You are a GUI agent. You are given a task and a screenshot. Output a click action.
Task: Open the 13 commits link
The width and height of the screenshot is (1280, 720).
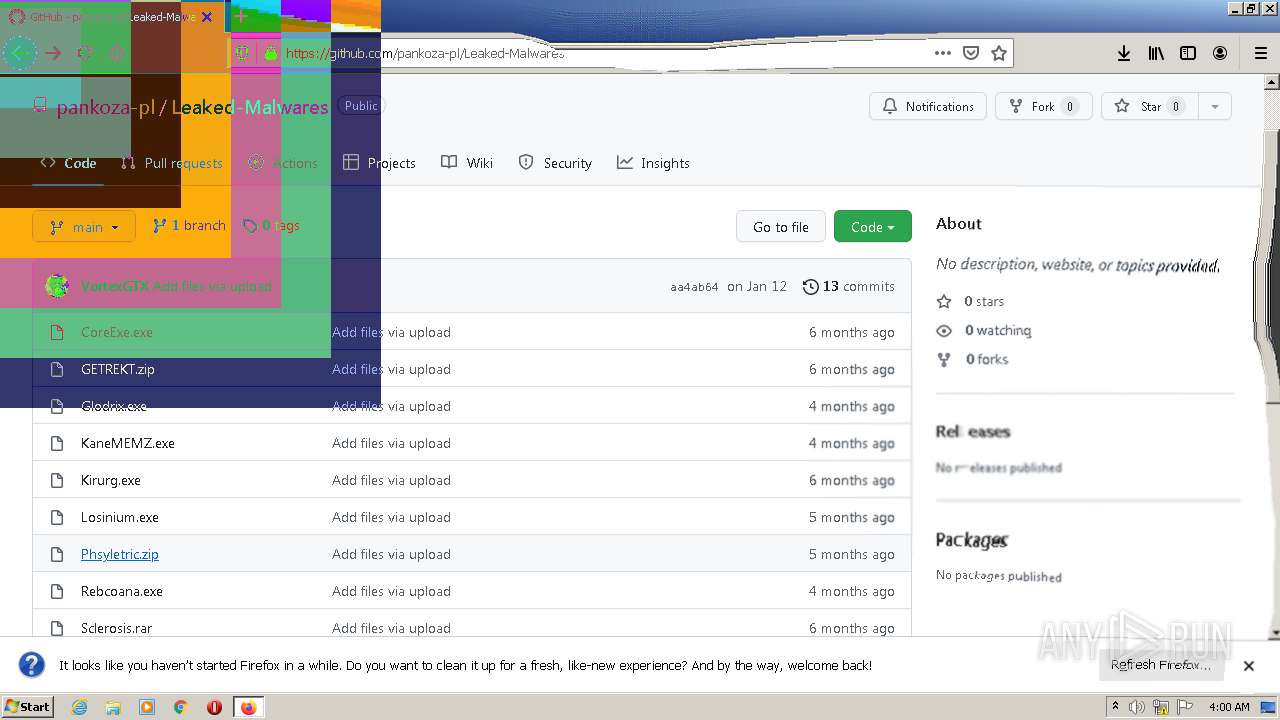(849, 286)
